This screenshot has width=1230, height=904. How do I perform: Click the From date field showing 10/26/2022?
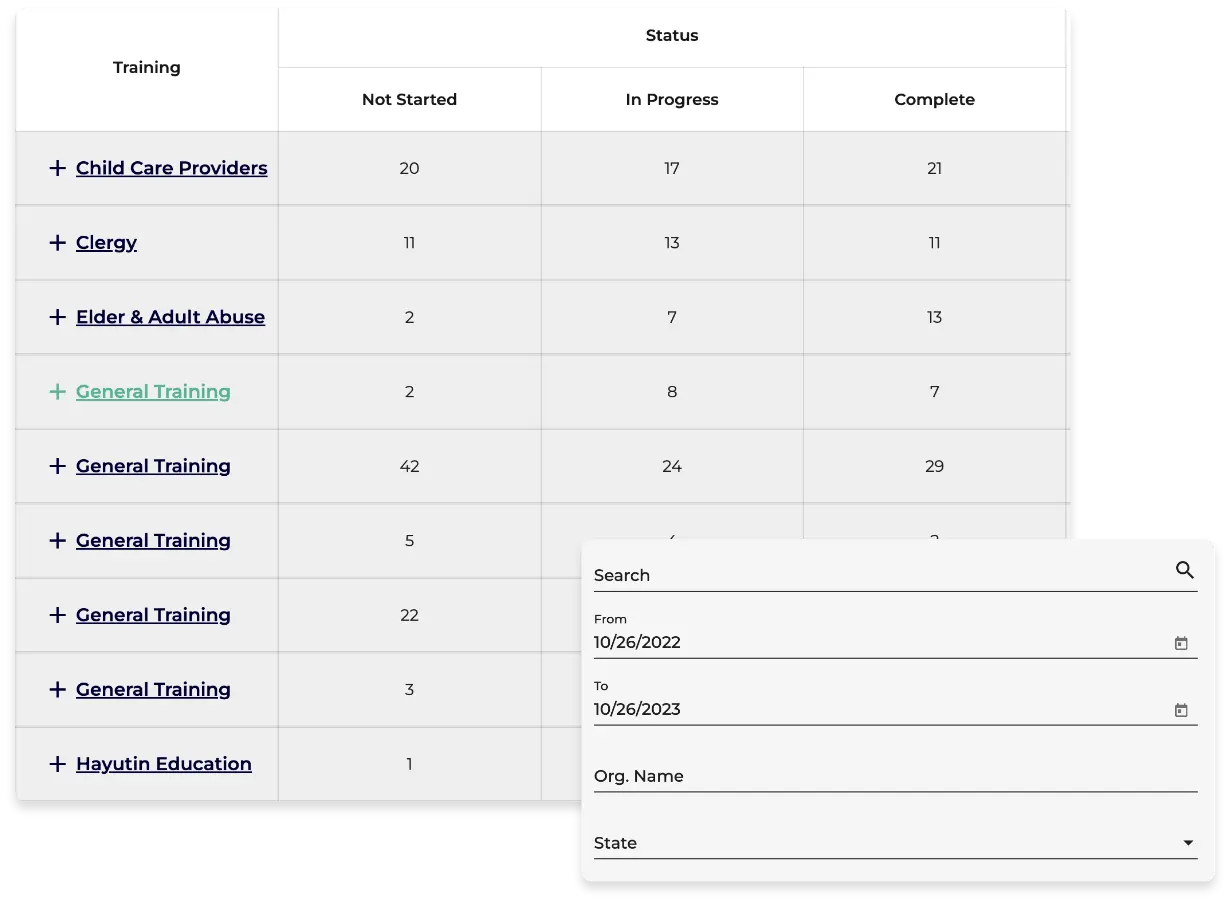click(x=870, y=643)
